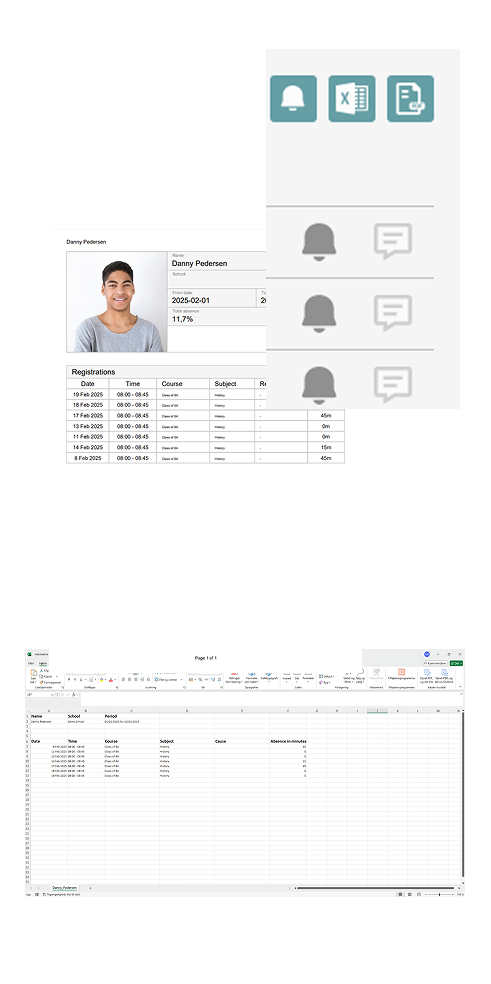Click Danny Pedersen's profile photo
The image size is (491, 984).
pos(117,302)
